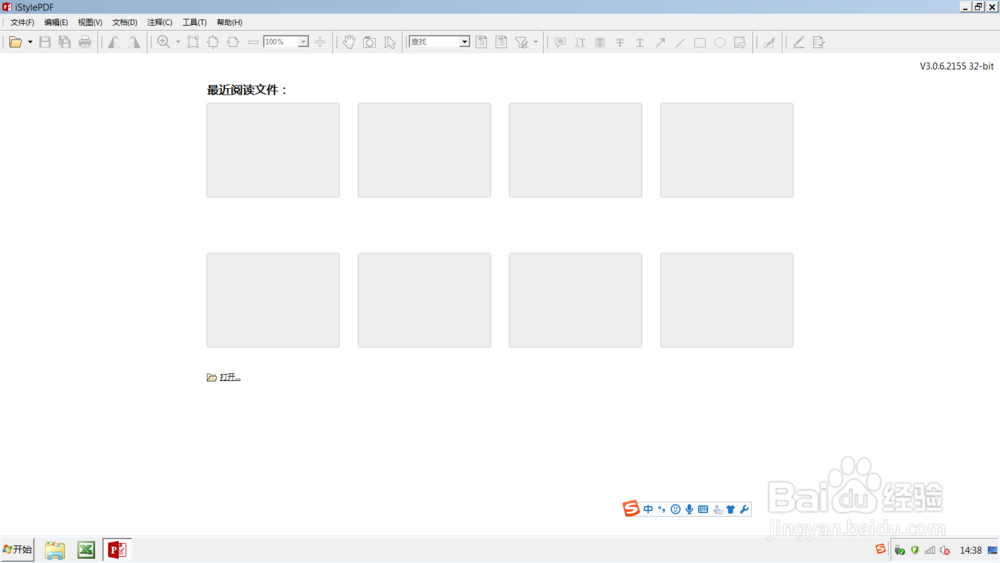Select the insert text caret tool
The width and height of the screenshot is (1000, 563).
tap(580, 42)
